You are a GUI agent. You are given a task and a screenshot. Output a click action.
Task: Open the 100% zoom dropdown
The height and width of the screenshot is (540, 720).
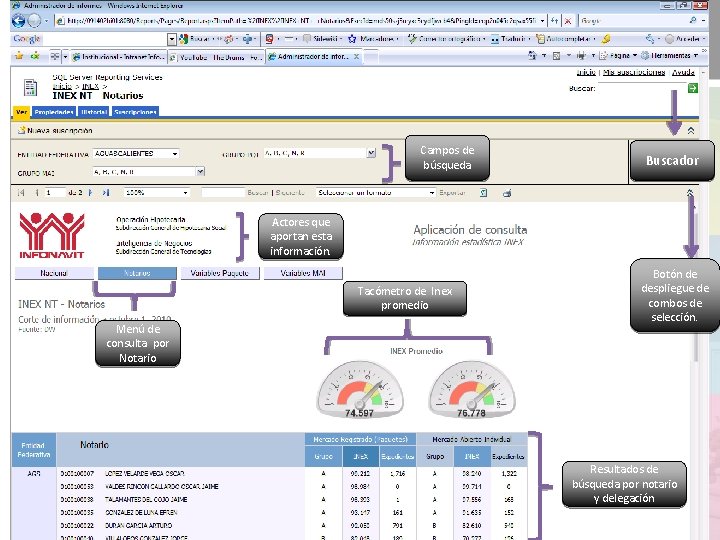click(x=157, y=193)
